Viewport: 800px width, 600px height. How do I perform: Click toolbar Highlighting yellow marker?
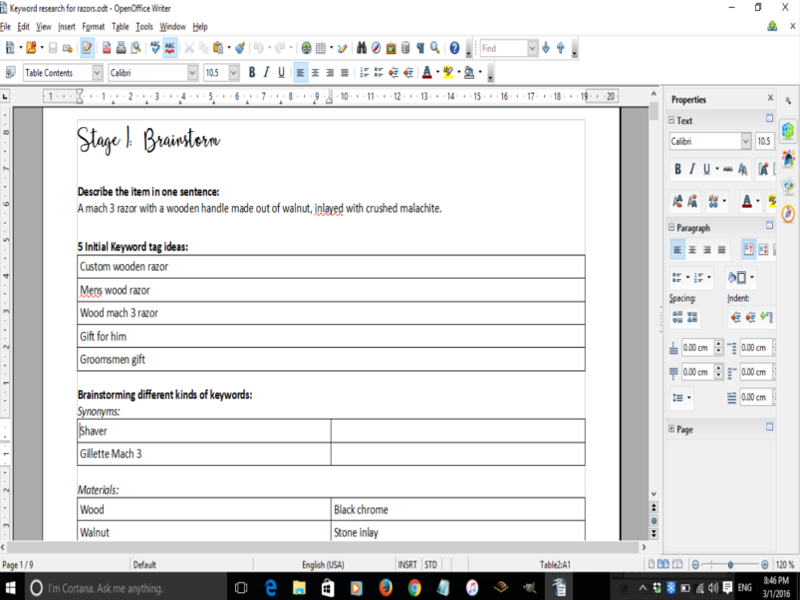[x=448, y=72]
